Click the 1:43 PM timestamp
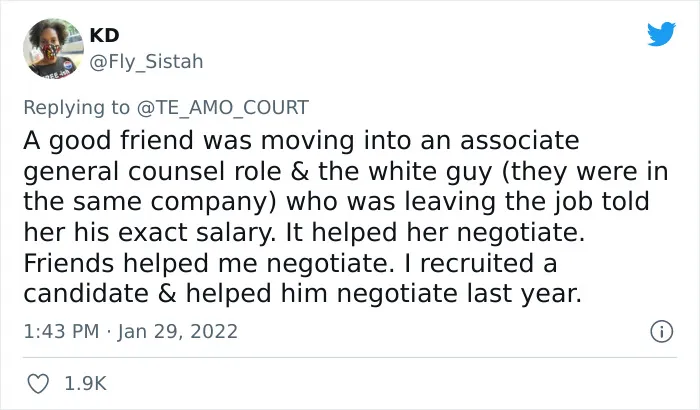700x410 pixels. (61, 331)
